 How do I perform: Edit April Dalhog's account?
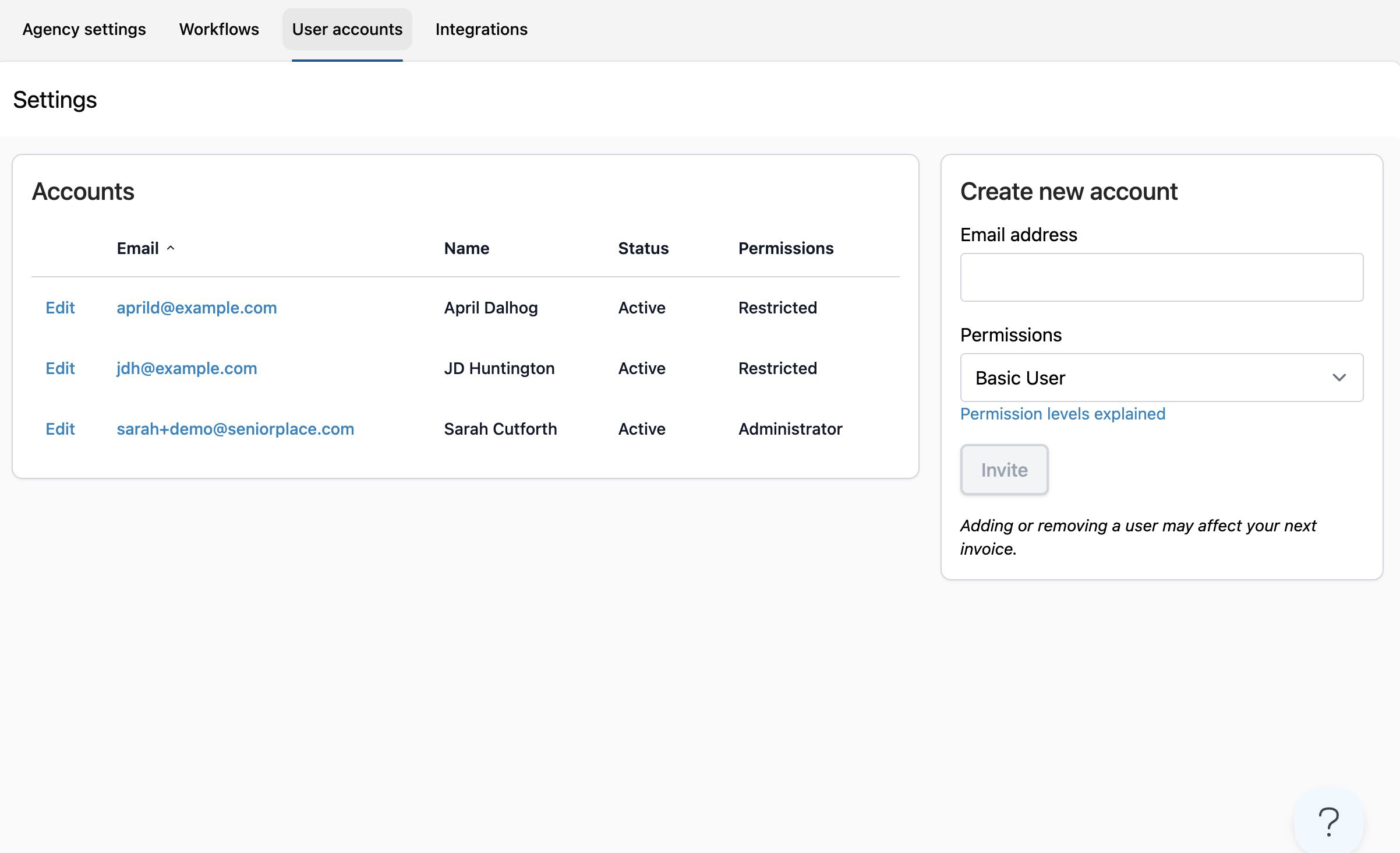coord(60,308)
